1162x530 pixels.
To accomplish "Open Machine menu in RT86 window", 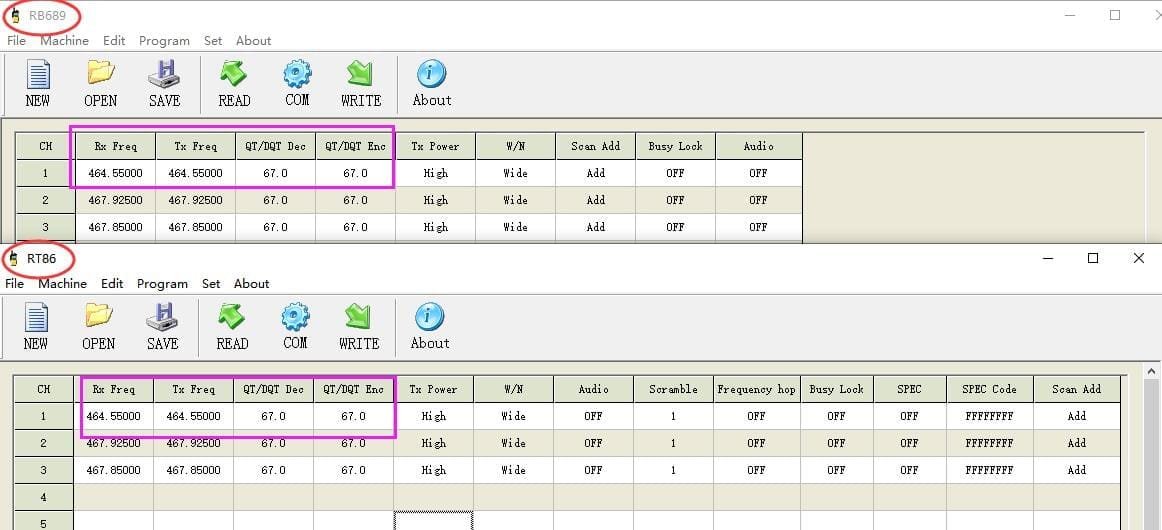I will (x=62, y=284).
